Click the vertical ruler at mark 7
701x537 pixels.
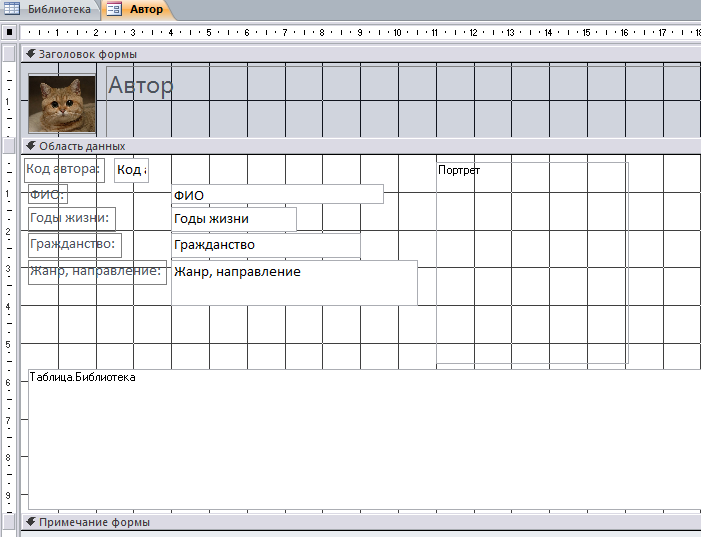[8, 420]
